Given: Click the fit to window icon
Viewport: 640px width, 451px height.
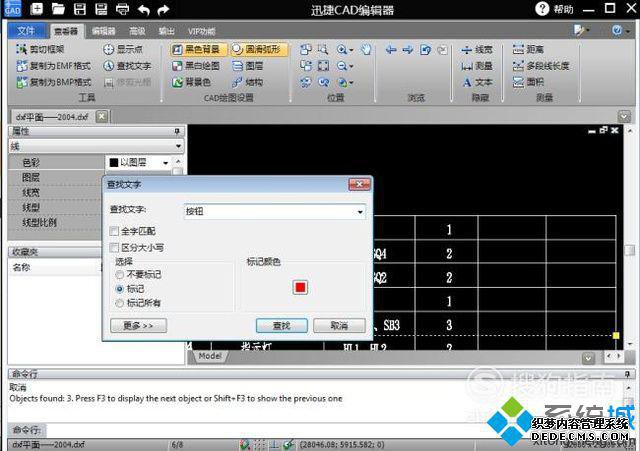Looking at the screenshot, I should click(x=323, y=66).
